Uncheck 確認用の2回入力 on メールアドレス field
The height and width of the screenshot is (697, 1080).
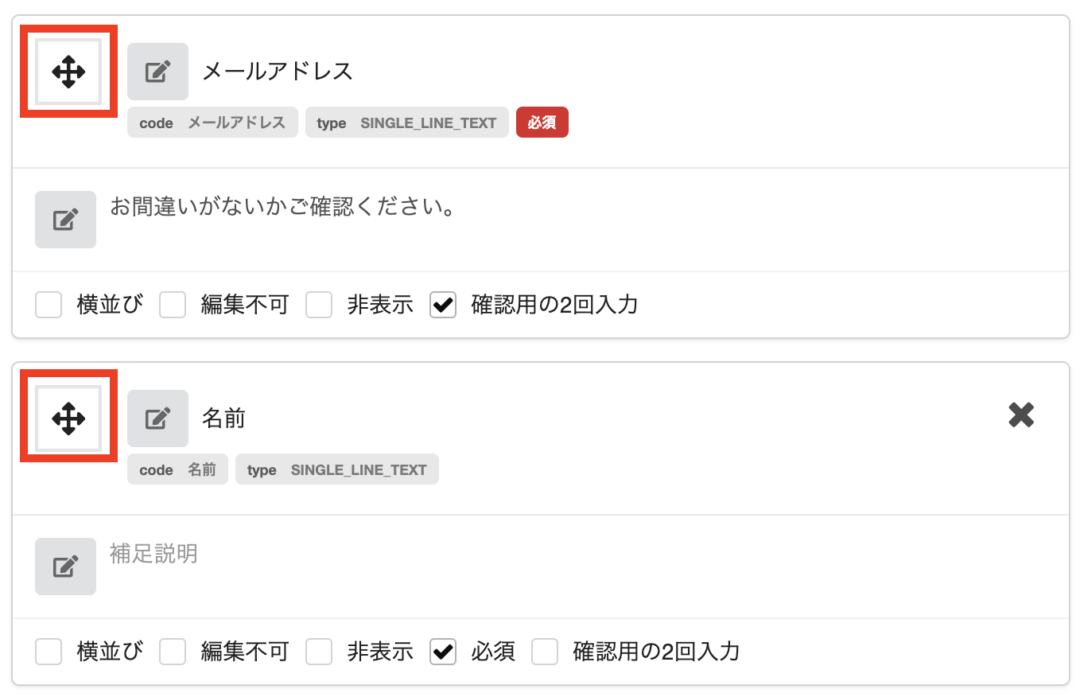pos(442,304)
